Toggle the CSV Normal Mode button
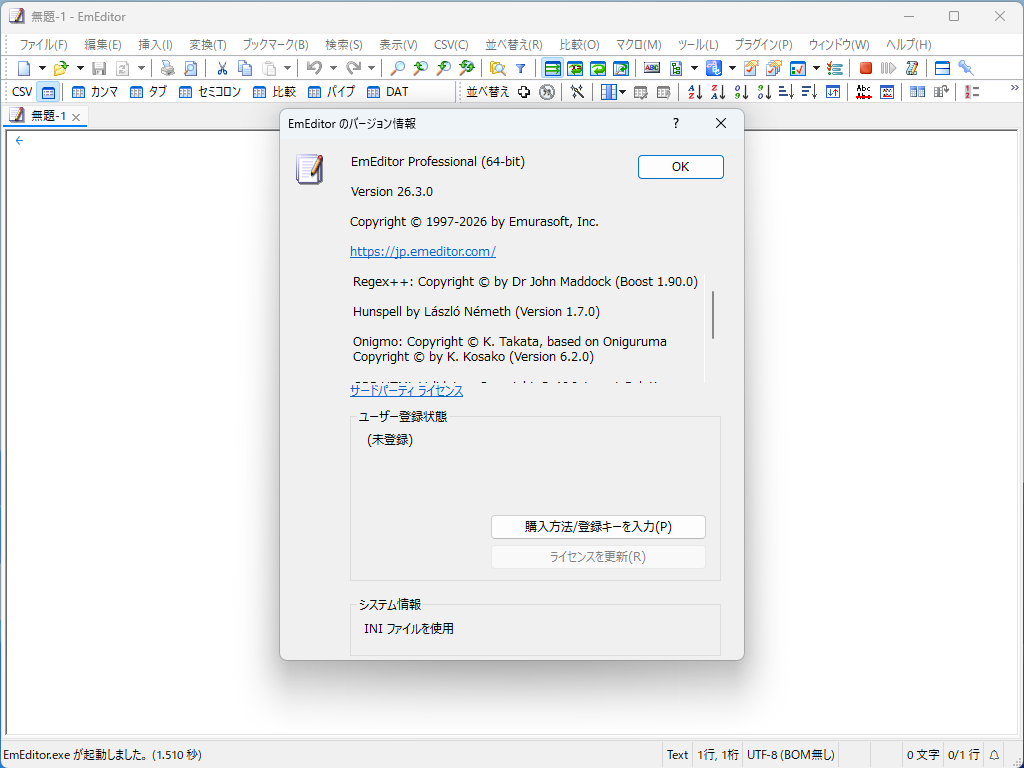 [x=48, y=92]
